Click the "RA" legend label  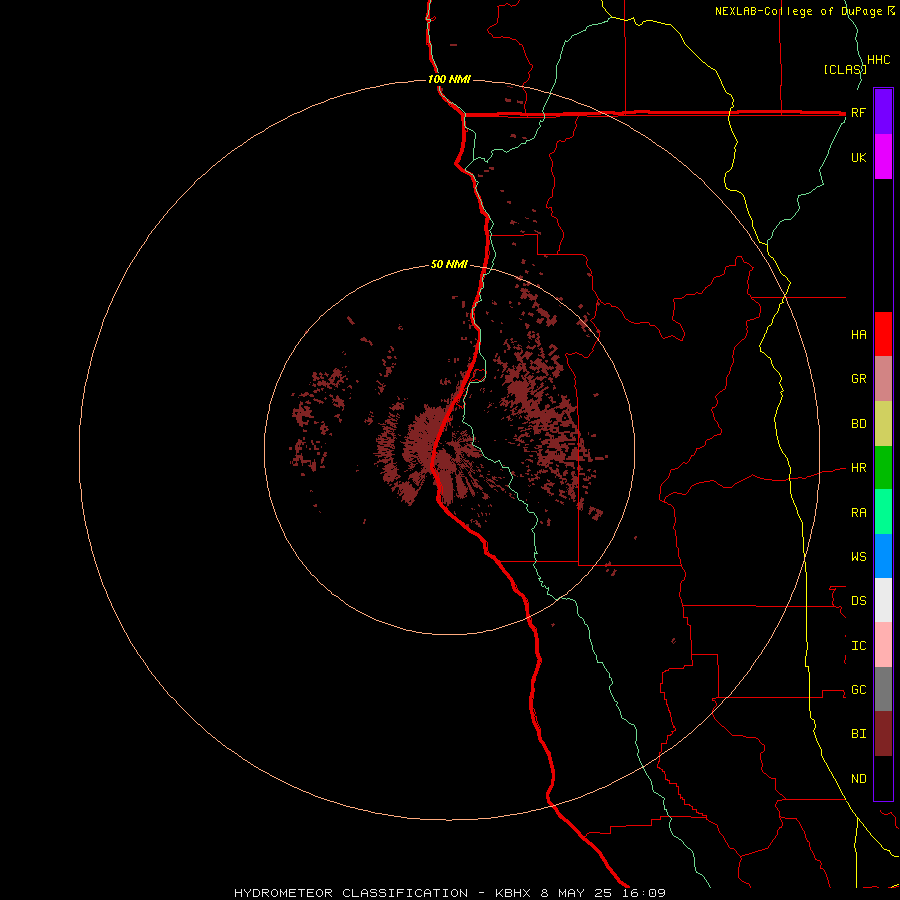tap(859, 513)
